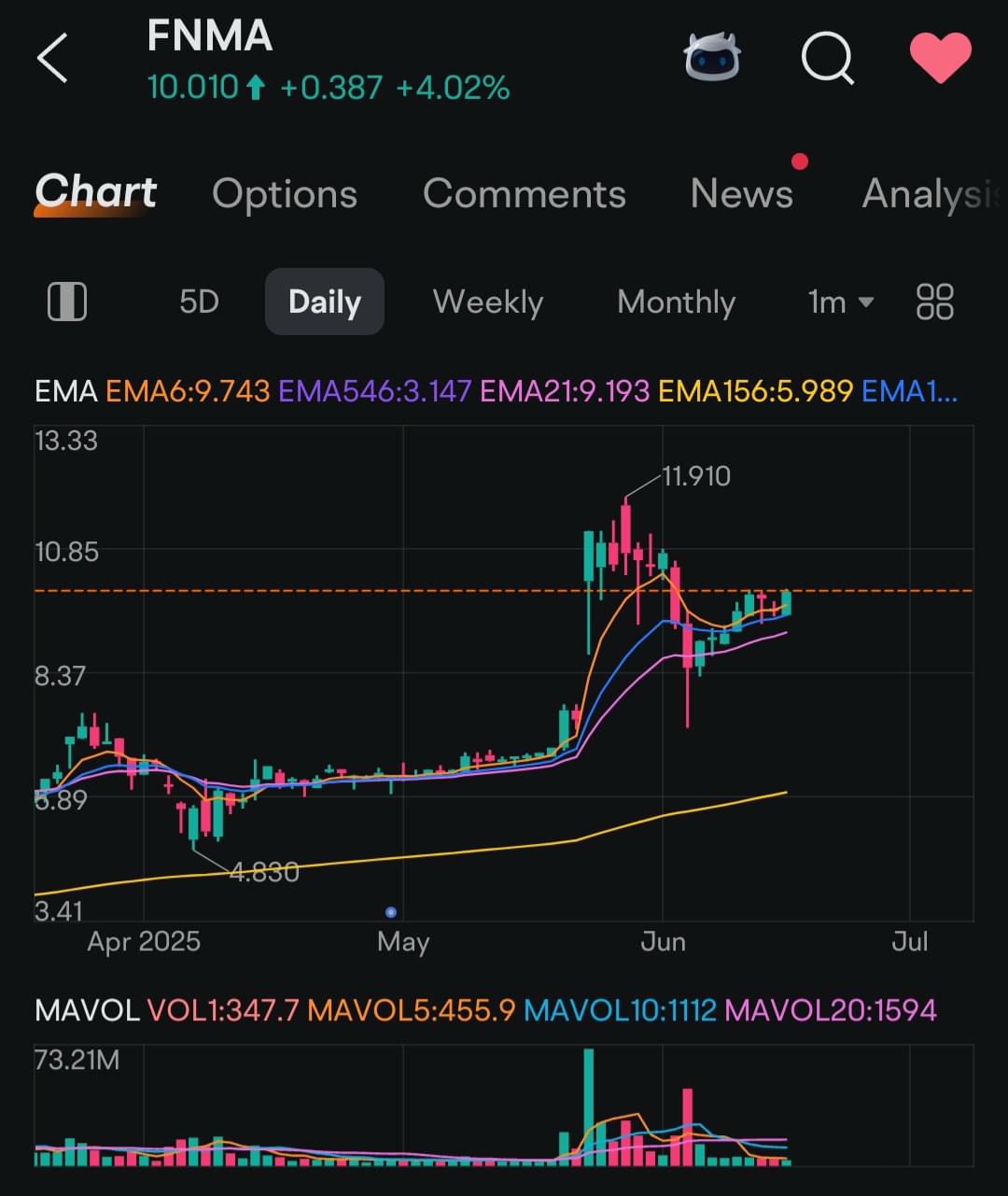1008x1196 pixels.
Task: Tap the EMA6:9.743 value
Action: pos(188,390)
